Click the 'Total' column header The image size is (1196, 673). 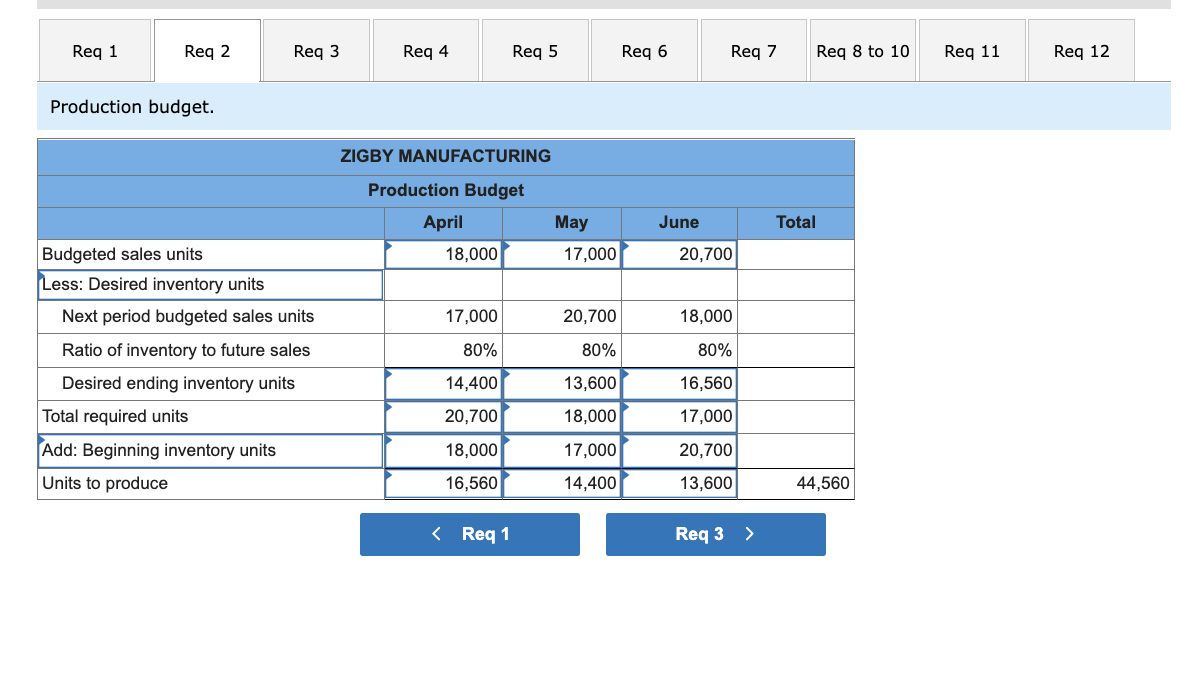click(x=796, y=222)
